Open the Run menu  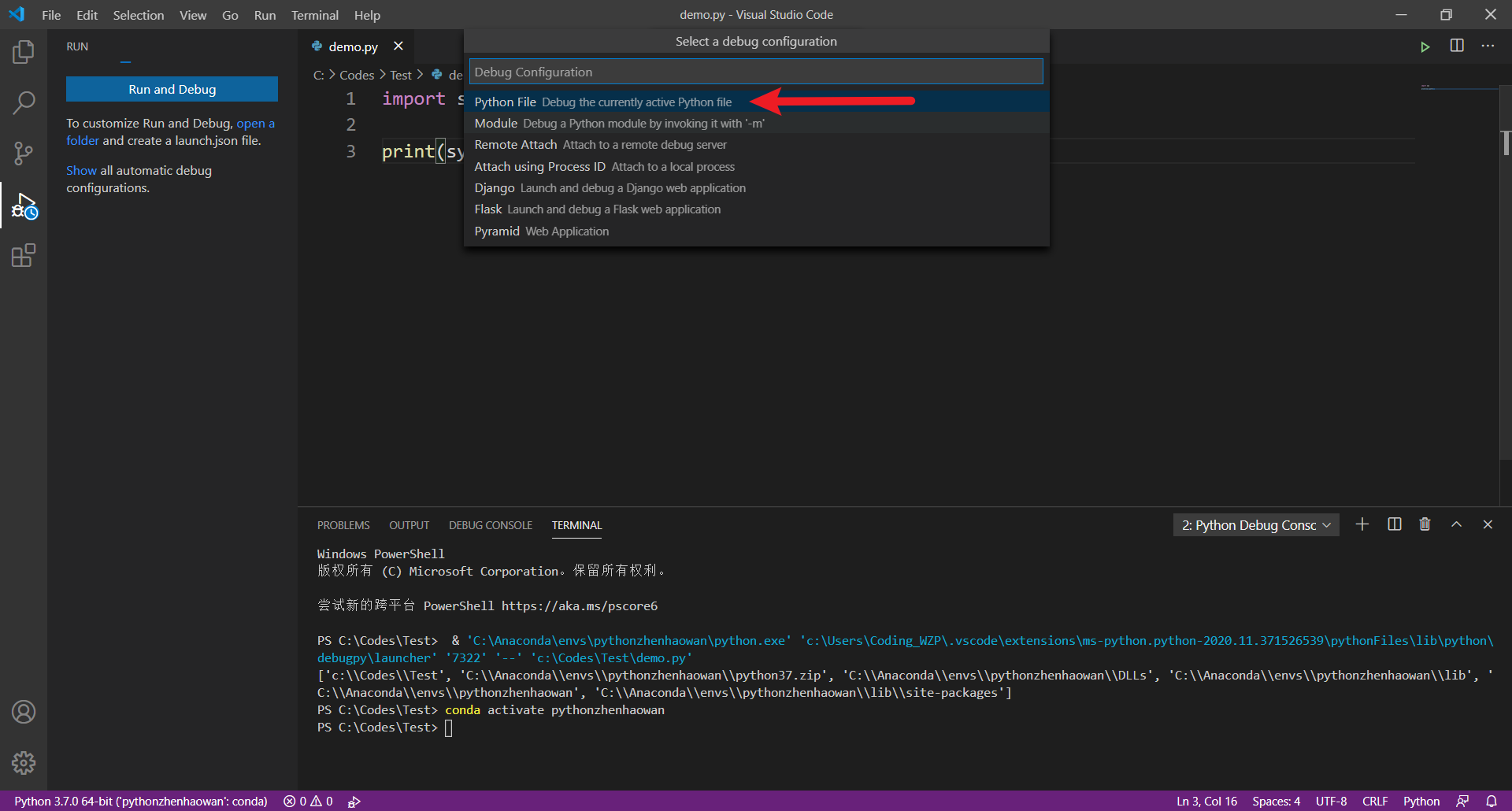click(265, 15)
